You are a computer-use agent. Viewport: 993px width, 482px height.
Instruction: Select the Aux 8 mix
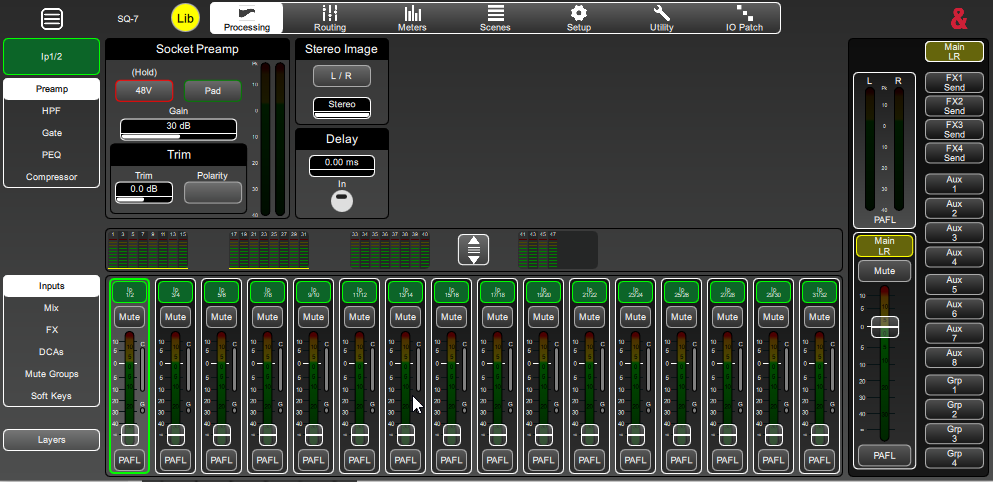tap(954, 357)
